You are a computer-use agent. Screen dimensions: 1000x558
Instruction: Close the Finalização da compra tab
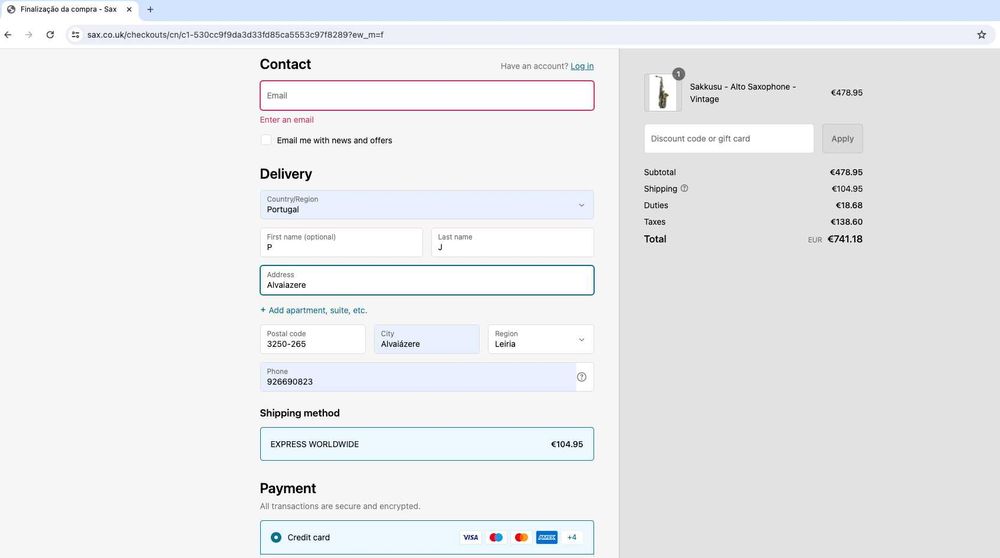point(129,9)
